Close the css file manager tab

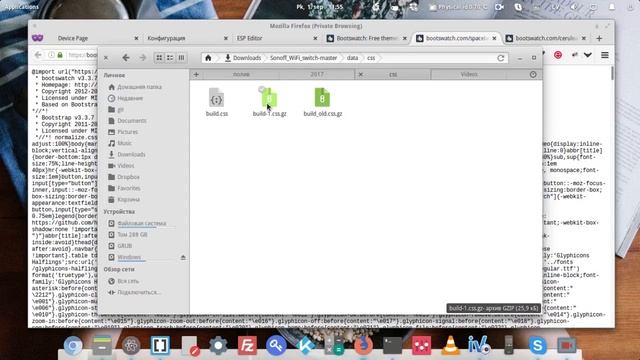click(x=360, y=74)
